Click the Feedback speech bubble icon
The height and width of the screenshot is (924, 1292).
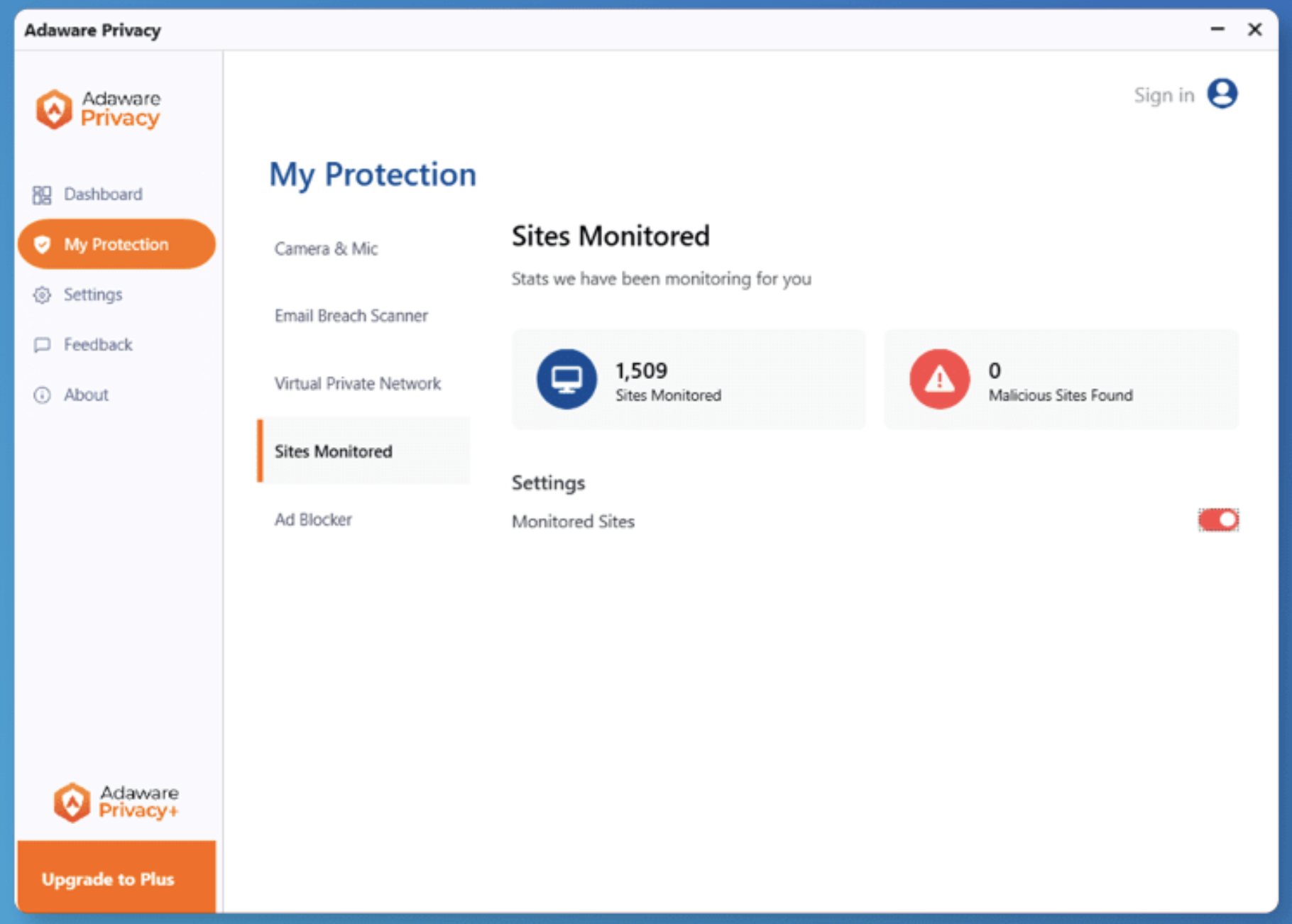pyautogui.click(x=42, y=345)
